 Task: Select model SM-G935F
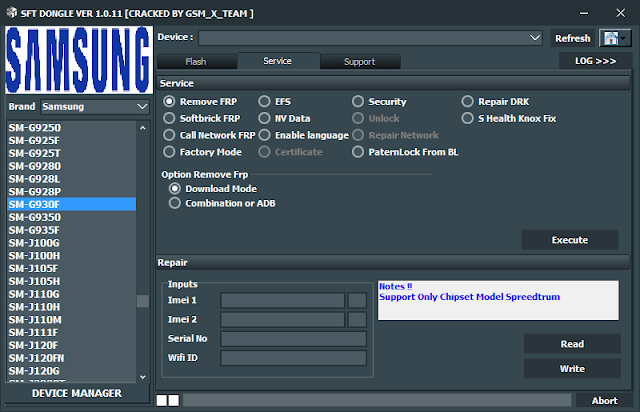tap(71, 230)
